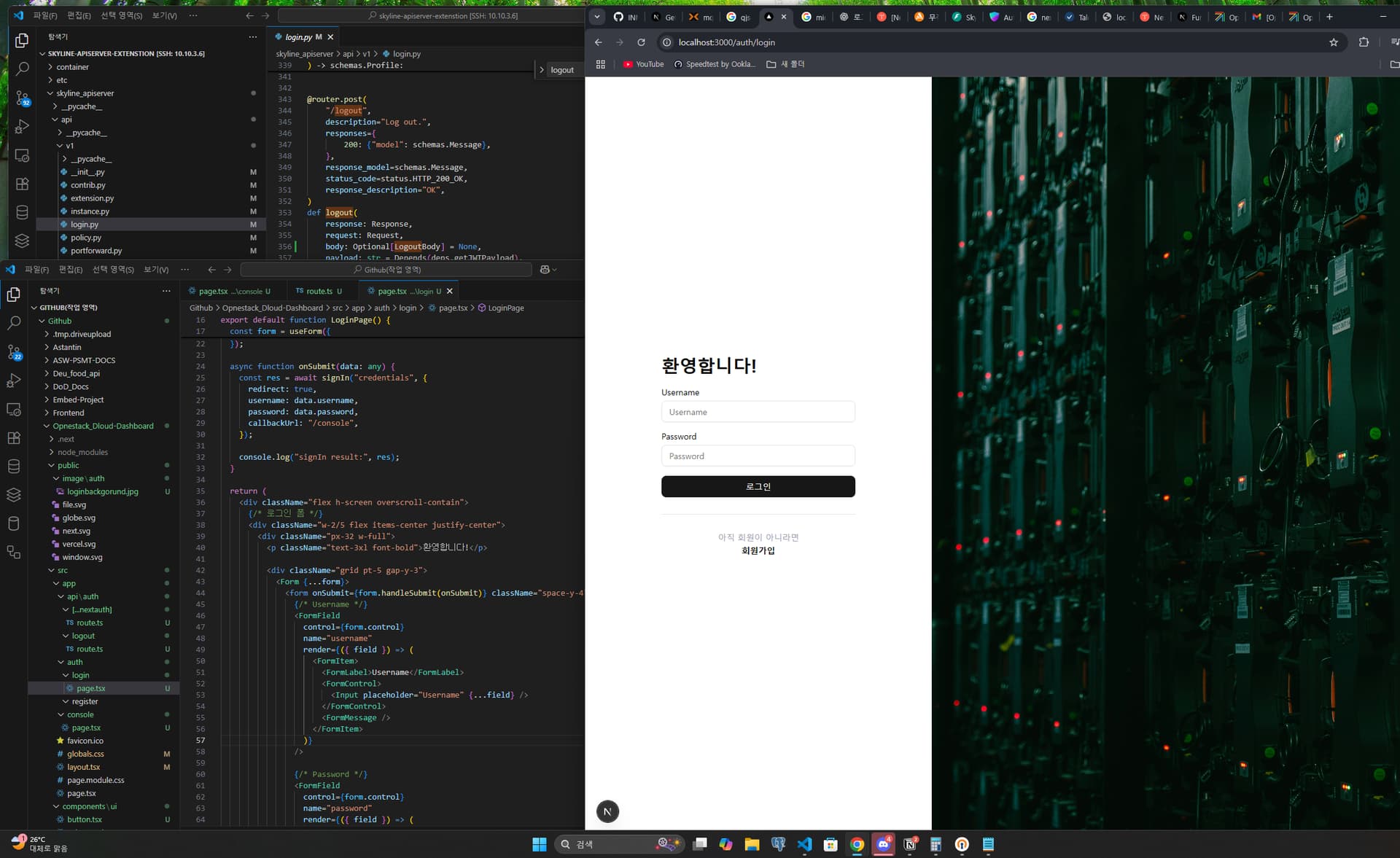Screen dimensions: 1400x858
Task: Open Extensions view in lower VS Code
Action: tap(14, 438)
